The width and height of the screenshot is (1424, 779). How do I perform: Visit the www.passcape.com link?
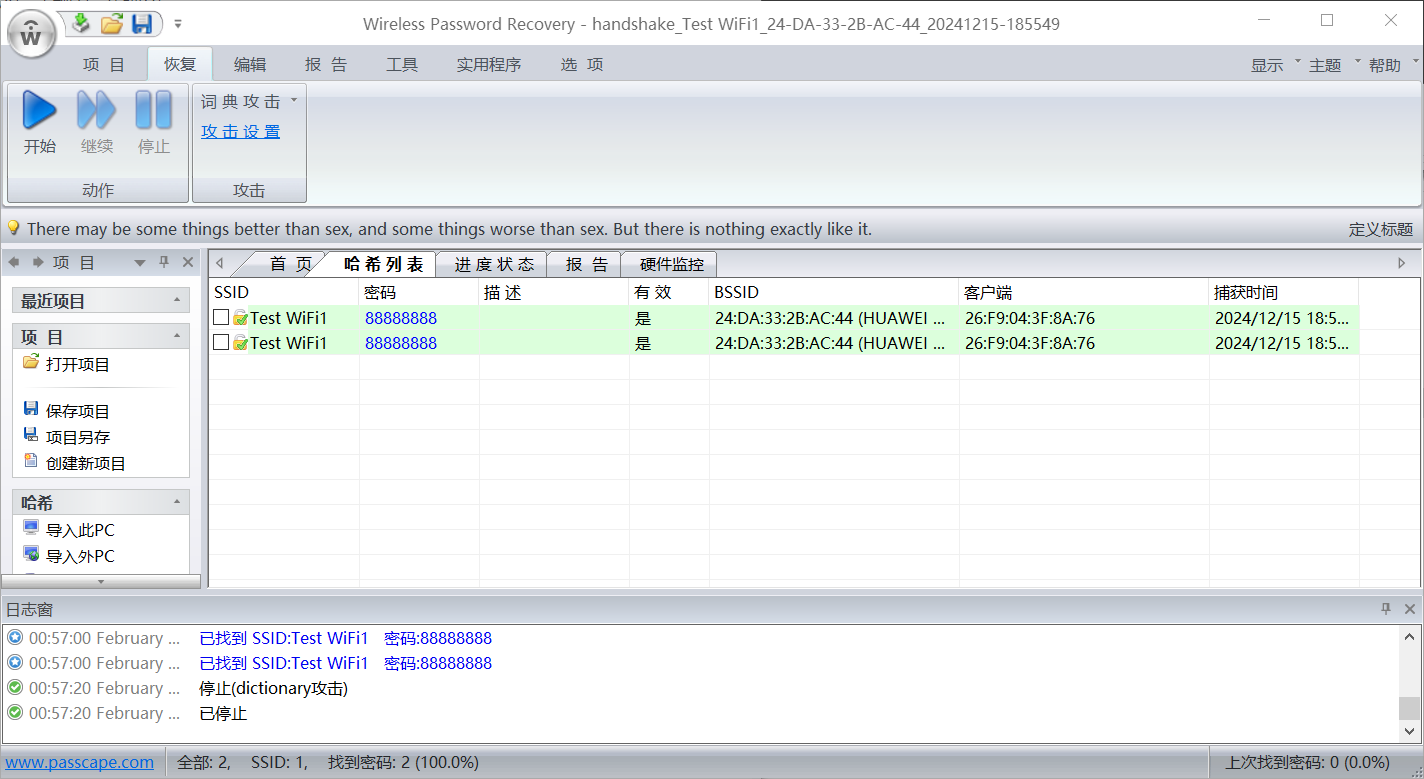[x=80, y=762]
